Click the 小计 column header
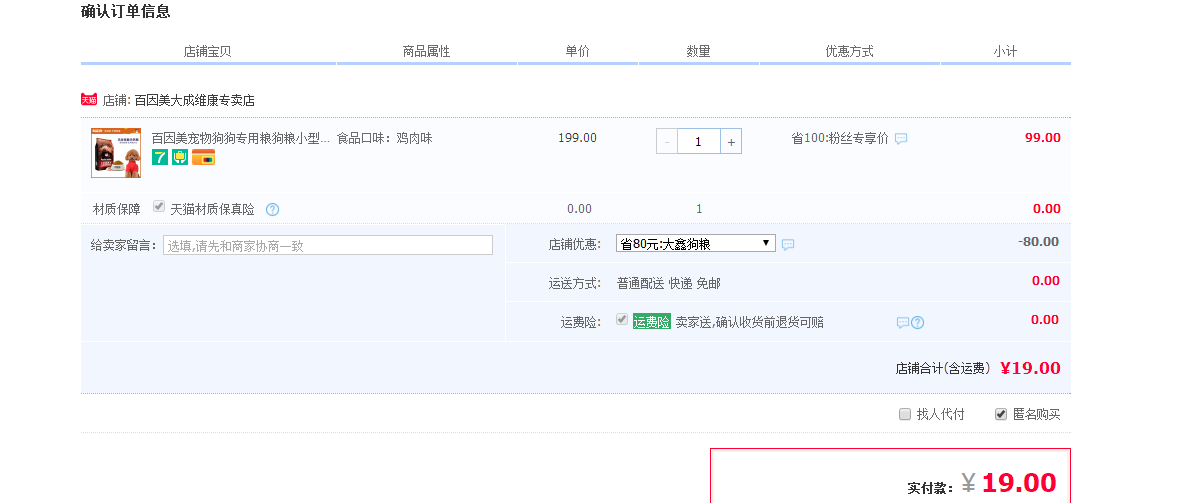Image resolution: width=1182 pixels, height=503 pixels. click(x=1005, y=51)
